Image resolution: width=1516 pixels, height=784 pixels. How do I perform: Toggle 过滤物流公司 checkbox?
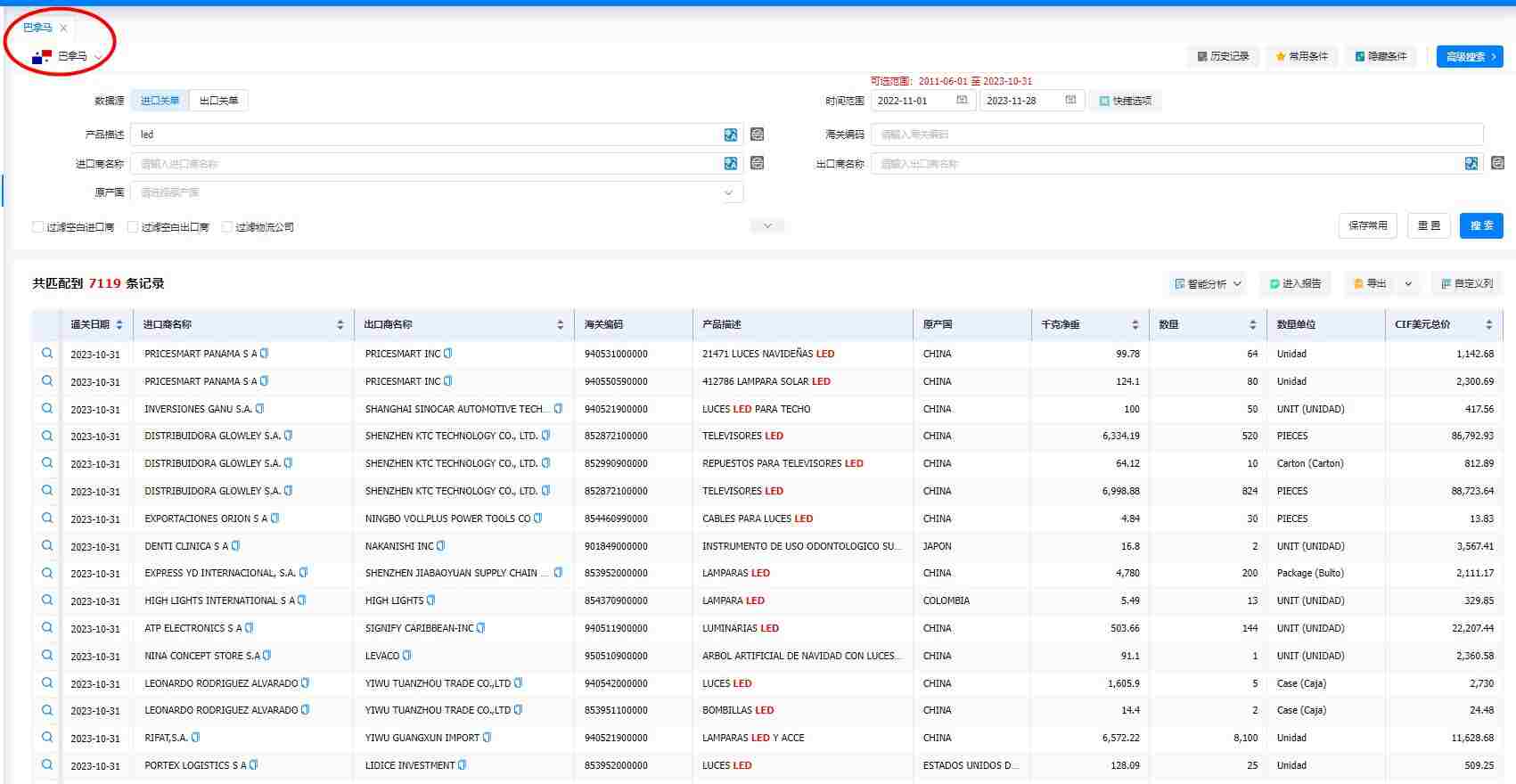point(227,227)
